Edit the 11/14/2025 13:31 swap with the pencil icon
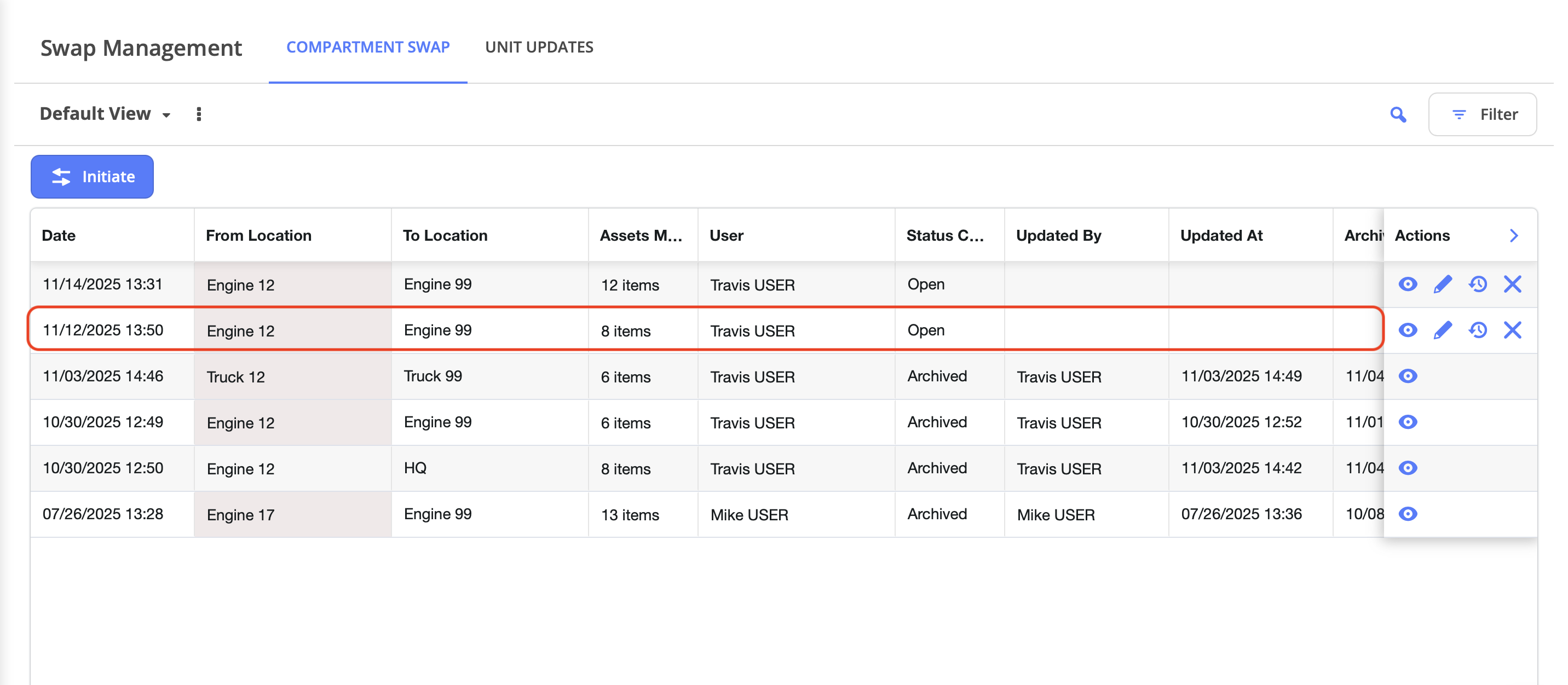The width and height of the screenshot is (1568, 685). (1442, 284)
